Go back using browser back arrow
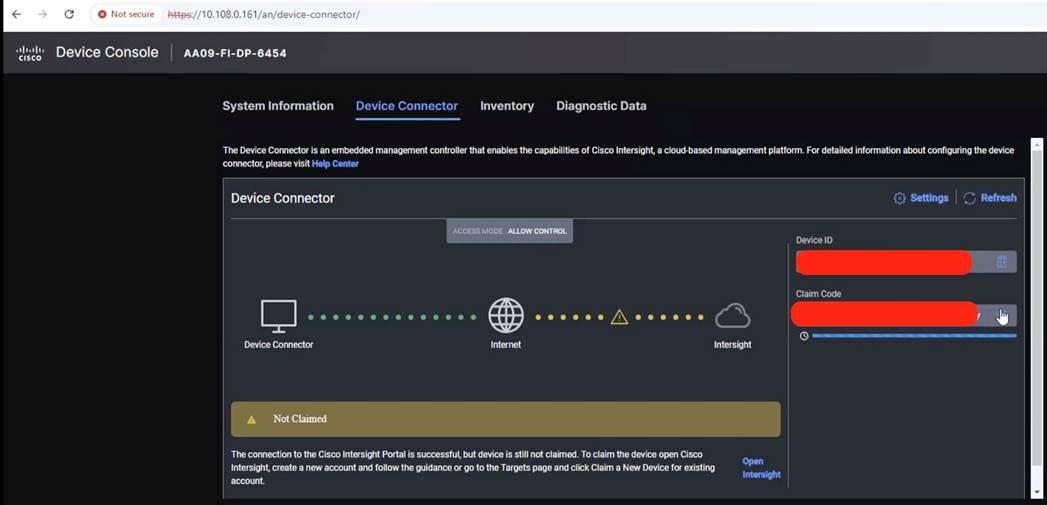The image size is (1047, 505). pyautogui.click(x=16, y=14)
